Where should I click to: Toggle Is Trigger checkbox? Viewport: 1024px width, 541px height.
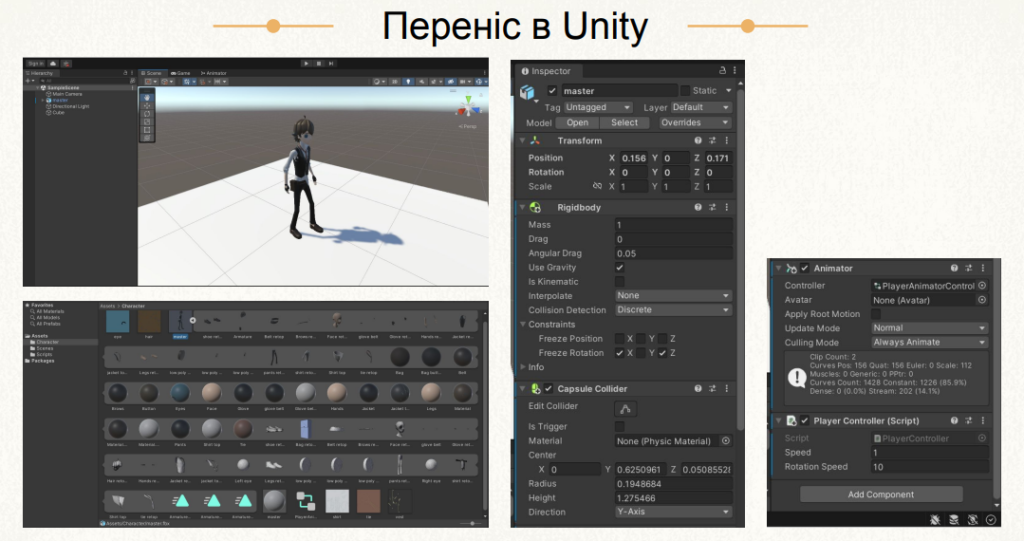click(x=620, y=427)
